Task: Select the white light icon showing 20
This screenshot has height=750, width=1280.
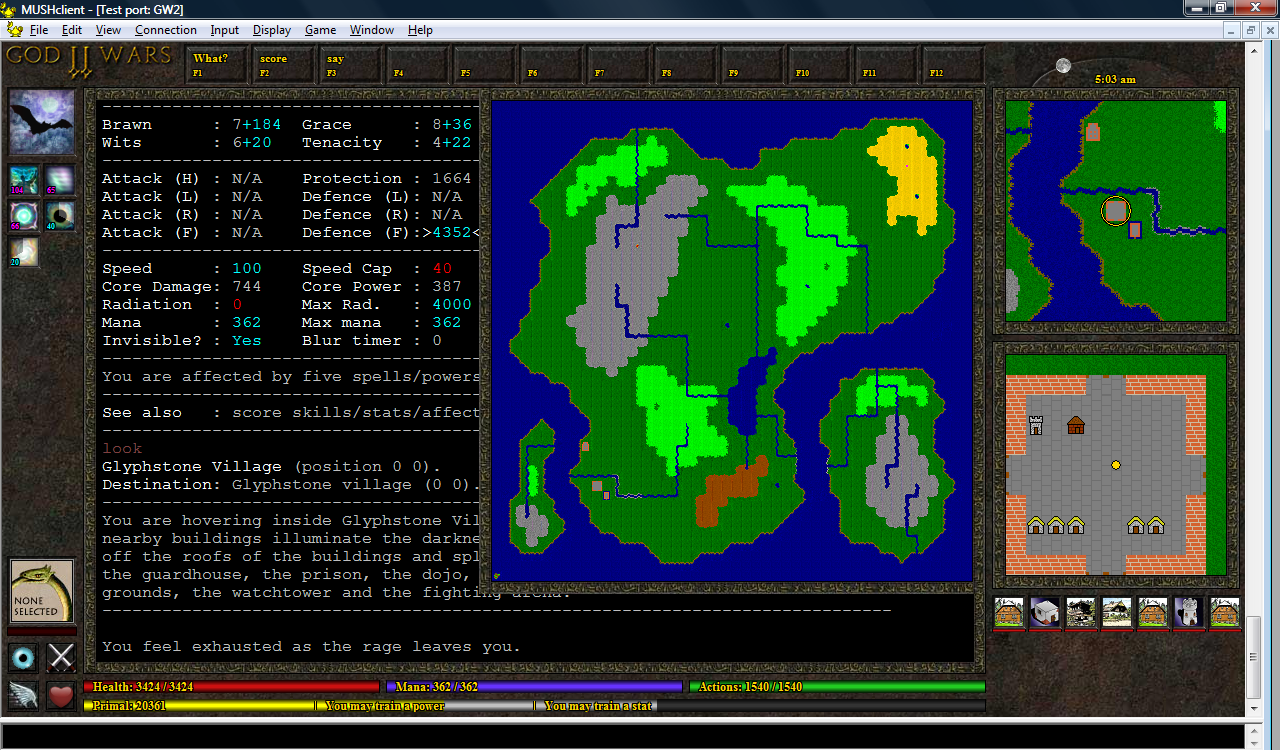Action: (x=24, y=252)
